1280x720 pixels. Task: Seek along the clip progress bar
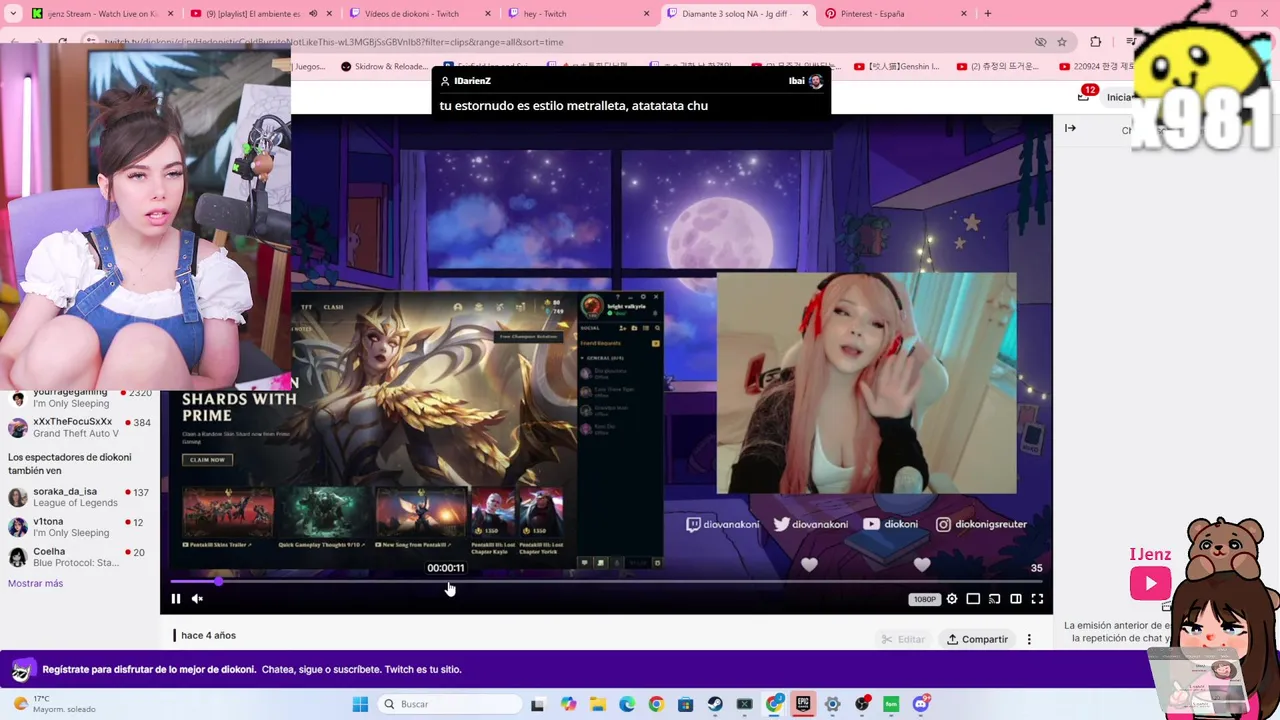pos(606,581)
